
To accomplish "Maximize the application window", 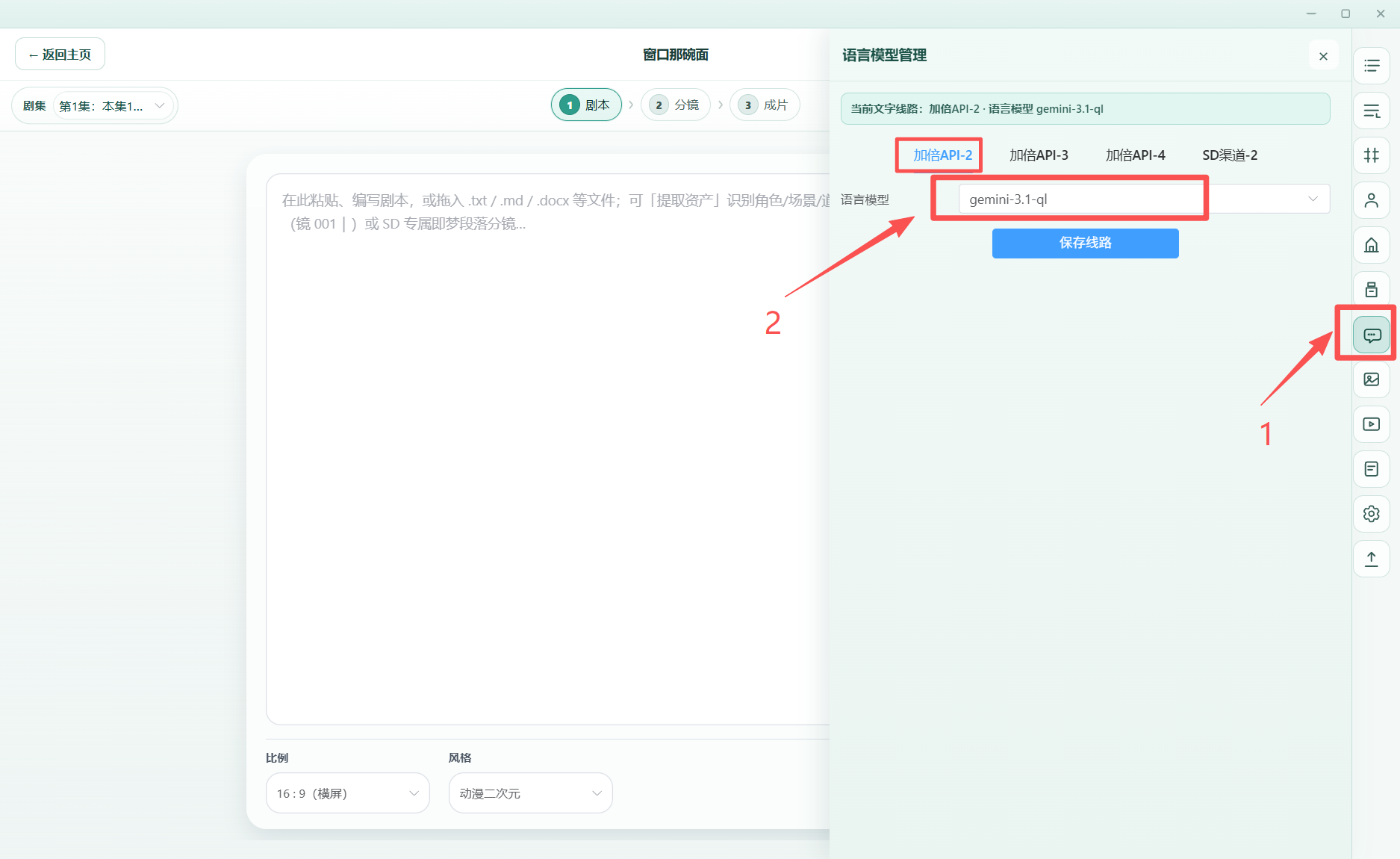I will coord(1345,13).
